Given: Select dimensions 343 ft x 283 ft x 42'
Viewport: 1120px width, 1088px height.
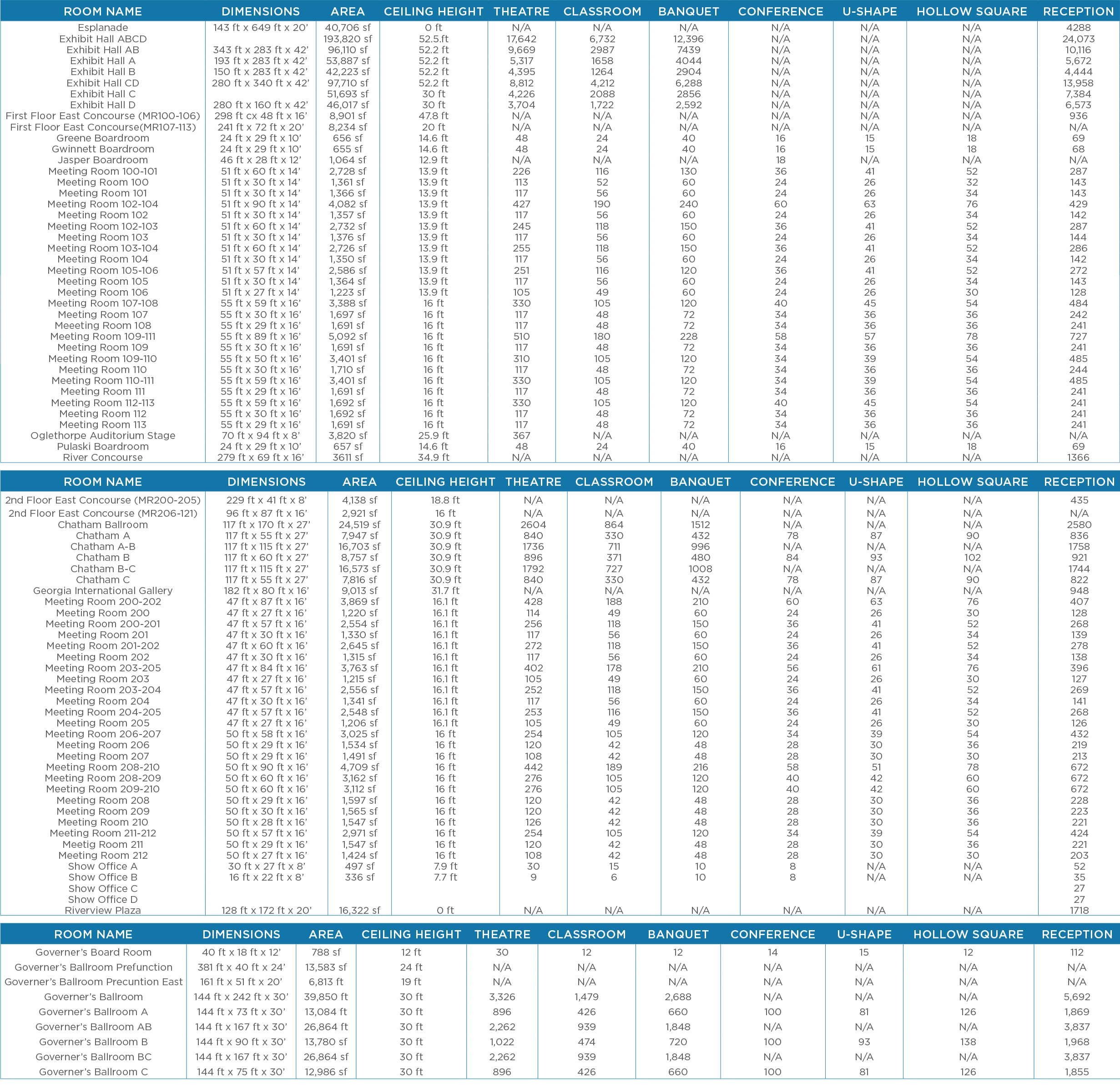Looking at the screenshot, I should coord(260,50).
